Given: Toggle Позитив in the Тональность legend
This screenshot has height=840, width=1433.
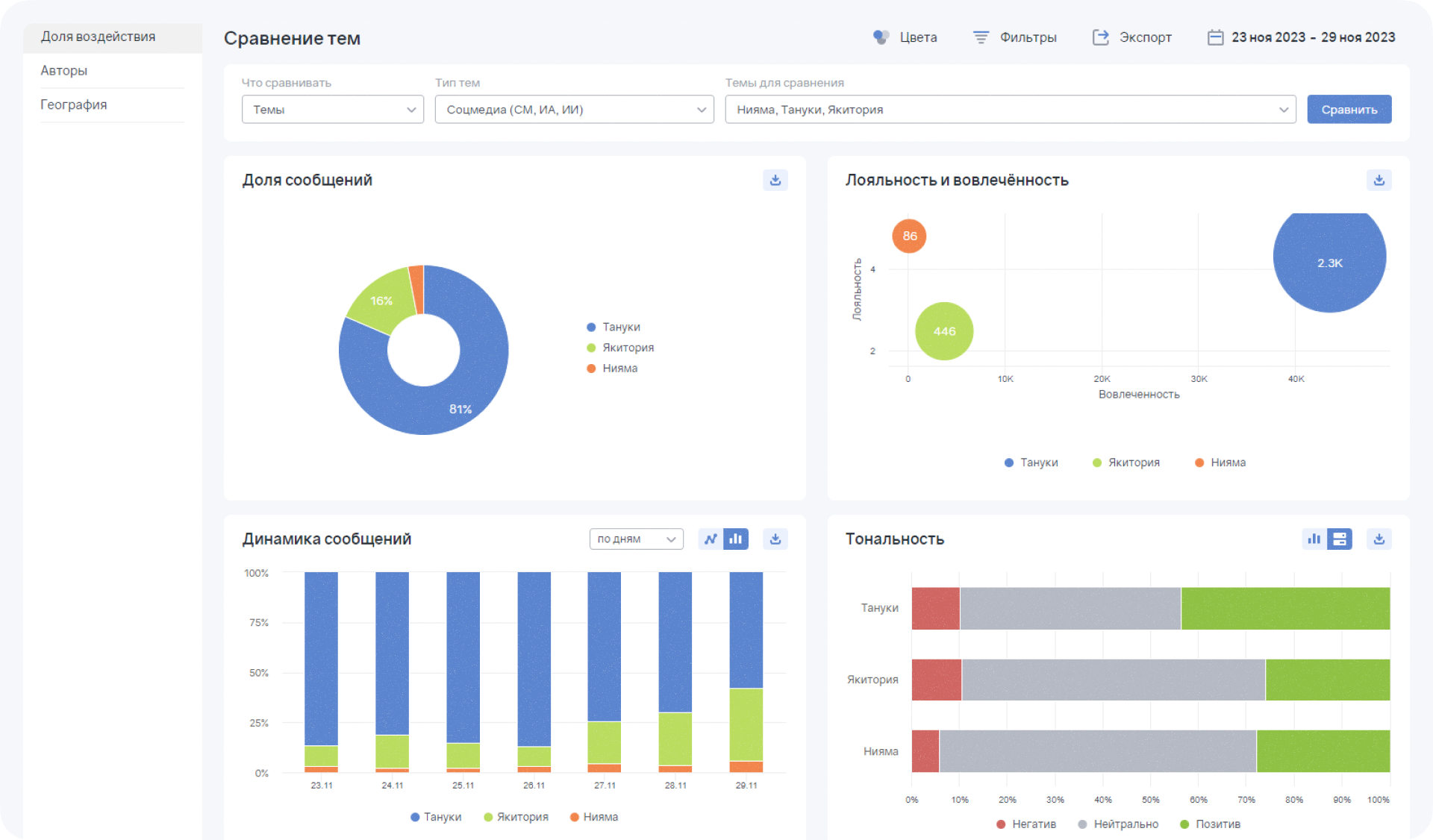Looking at the screenshot, I should pos(1210,824).
